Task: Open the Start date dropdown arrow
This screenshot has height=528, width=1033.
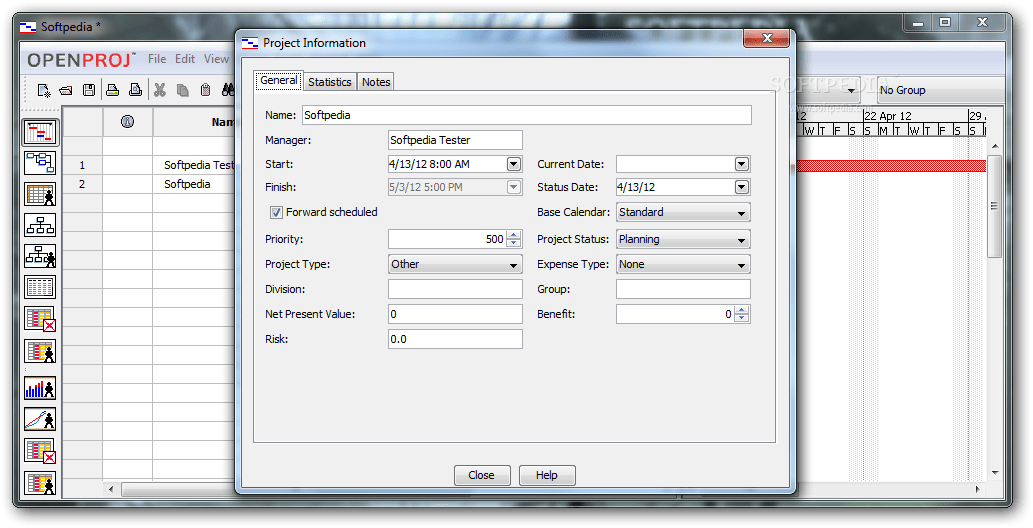Action: tap(514, 164)
